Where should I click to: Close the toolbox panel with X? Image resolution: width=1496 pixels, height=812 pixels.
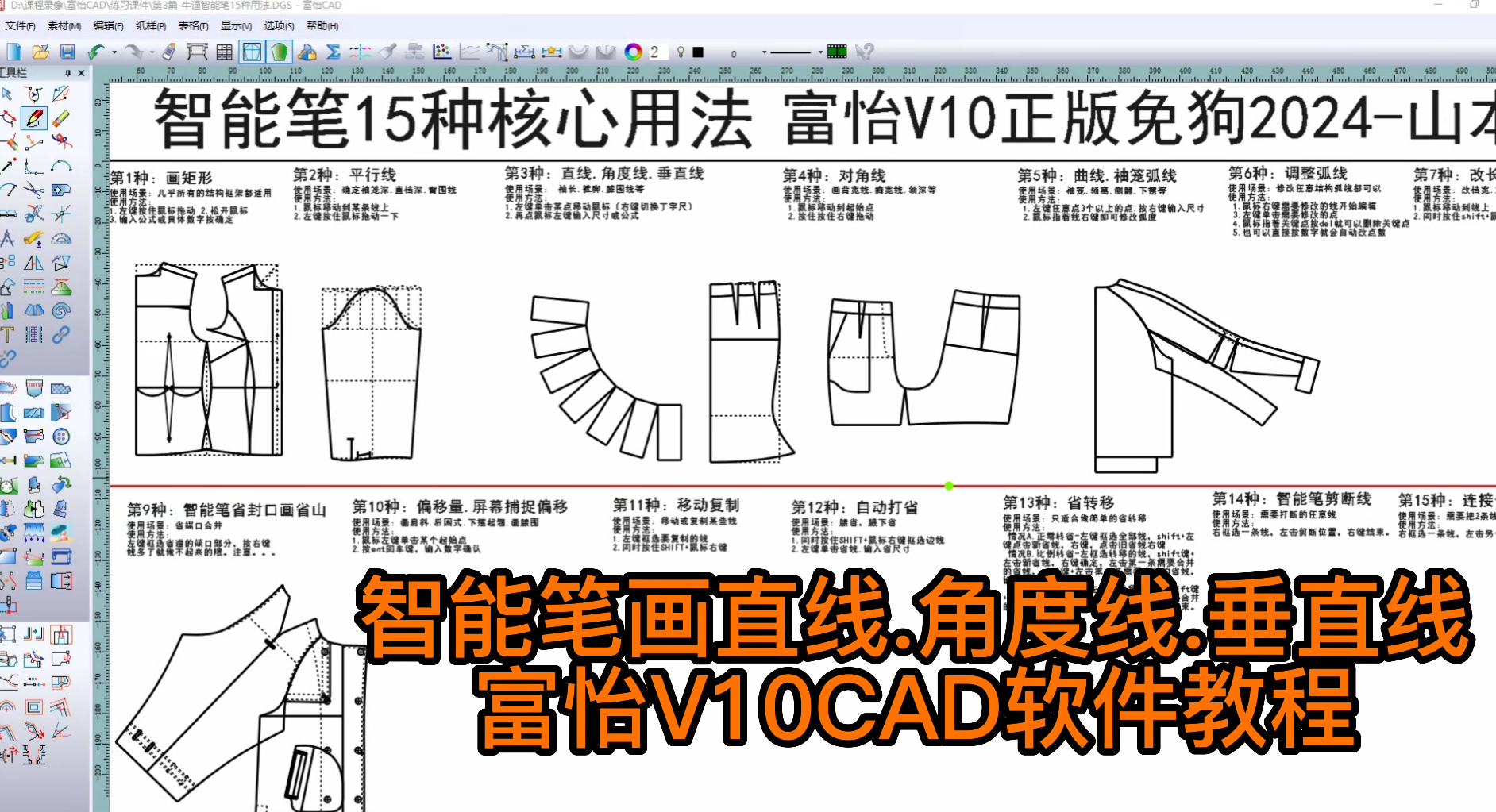81,73
